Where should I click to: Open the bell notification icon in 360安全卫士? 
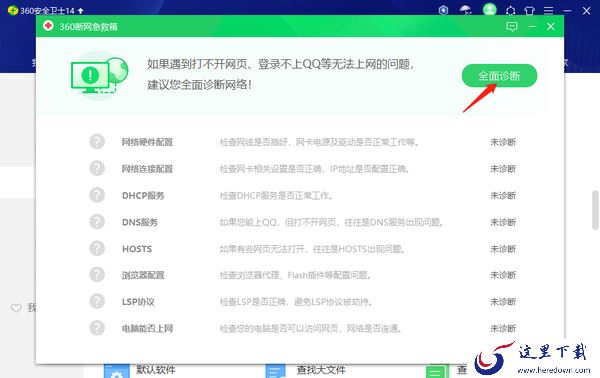(x=510, y=11)
